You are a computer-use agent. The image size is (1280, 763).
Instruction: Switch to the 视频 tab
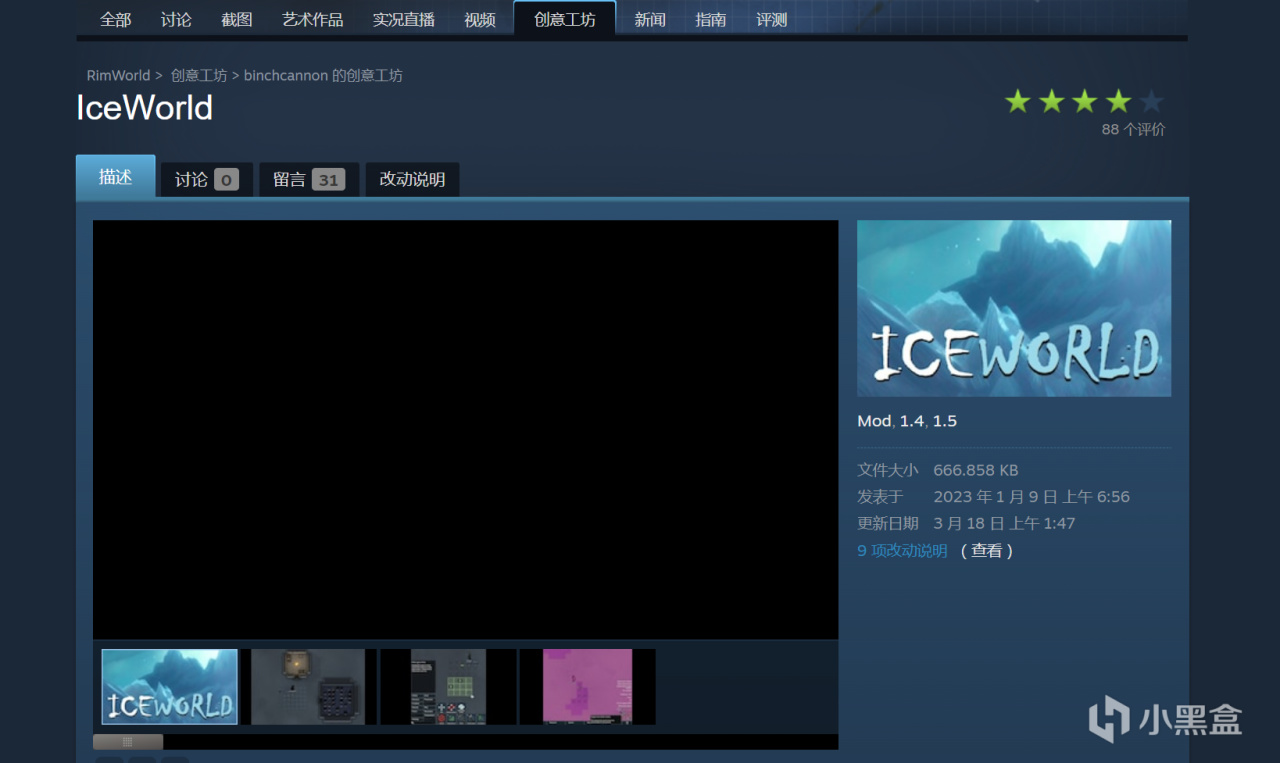480,19
